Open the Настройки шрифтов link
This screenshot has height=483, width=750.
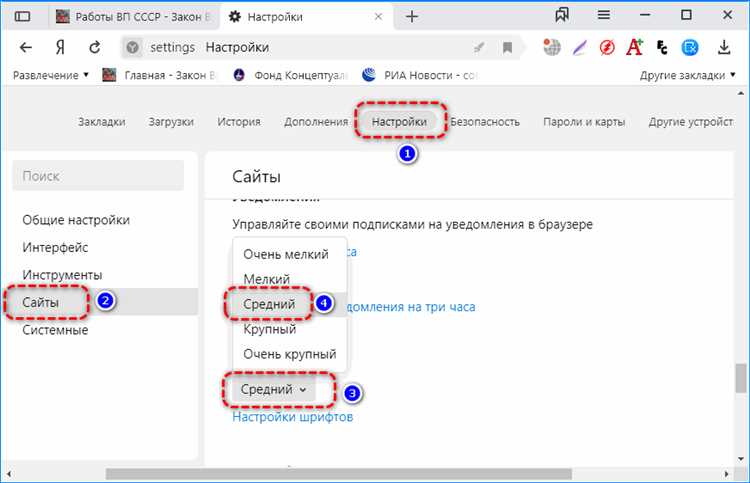pyautogui.click(x=293, y=417)
